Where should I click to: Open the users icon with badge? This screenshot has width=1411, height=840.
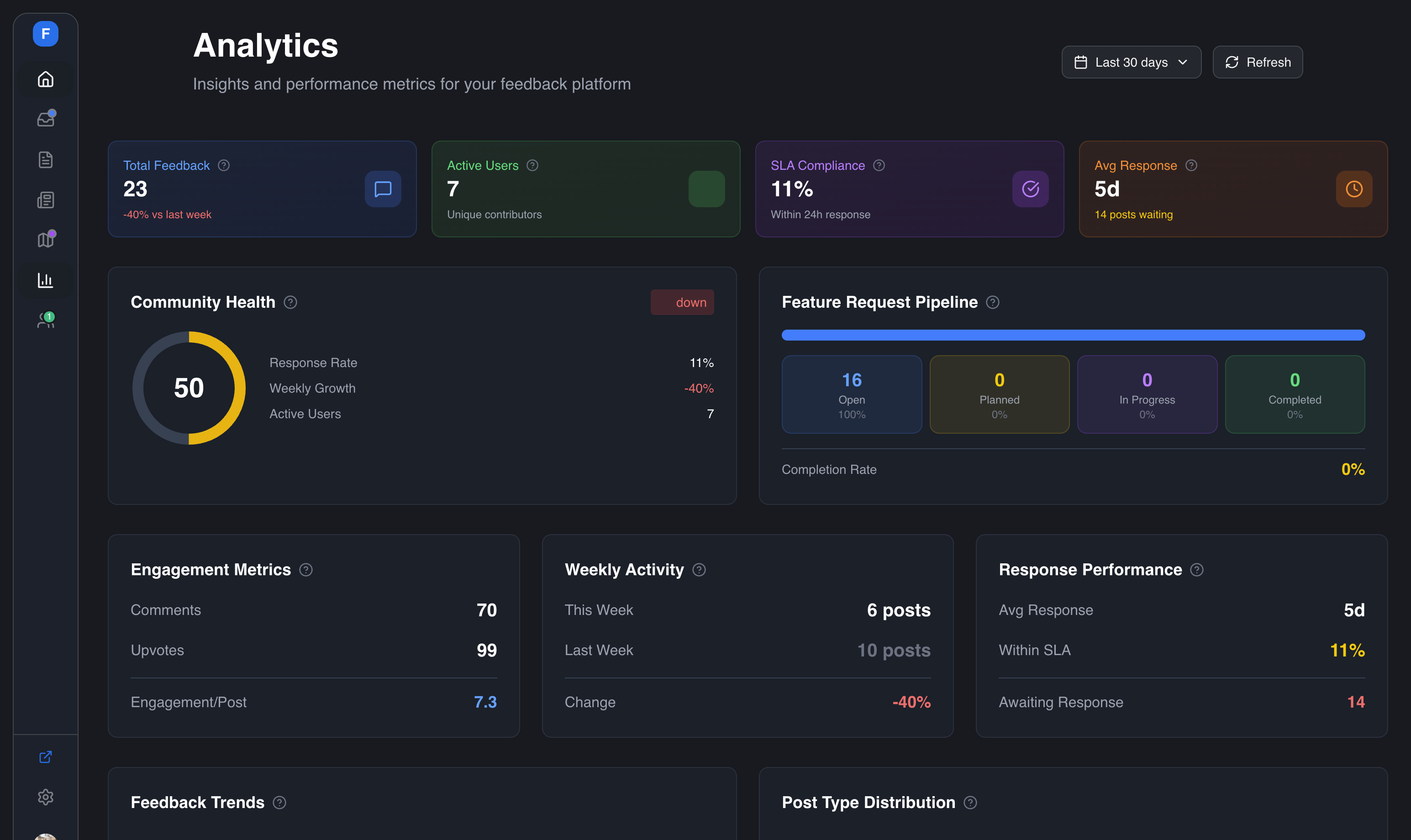point(45,320)
